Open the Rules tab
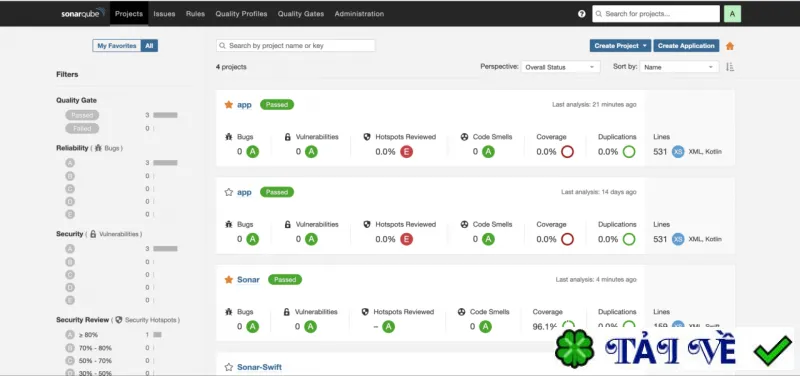This screenshot has height=376, width=800. point(195,14)
